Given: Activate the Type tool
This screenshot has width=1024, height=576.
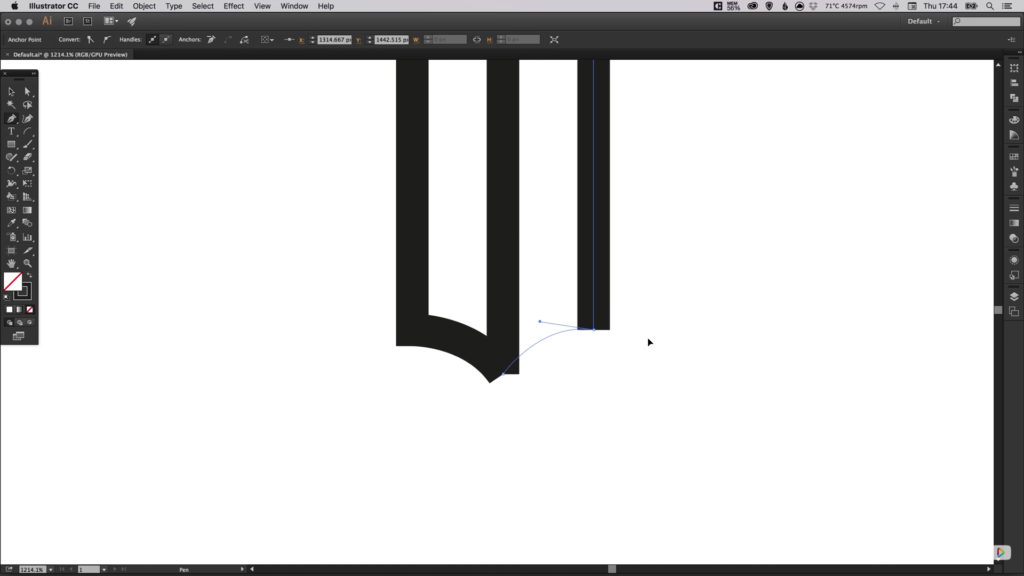Looking at the screenshot, I should click(x=11, y=131).
